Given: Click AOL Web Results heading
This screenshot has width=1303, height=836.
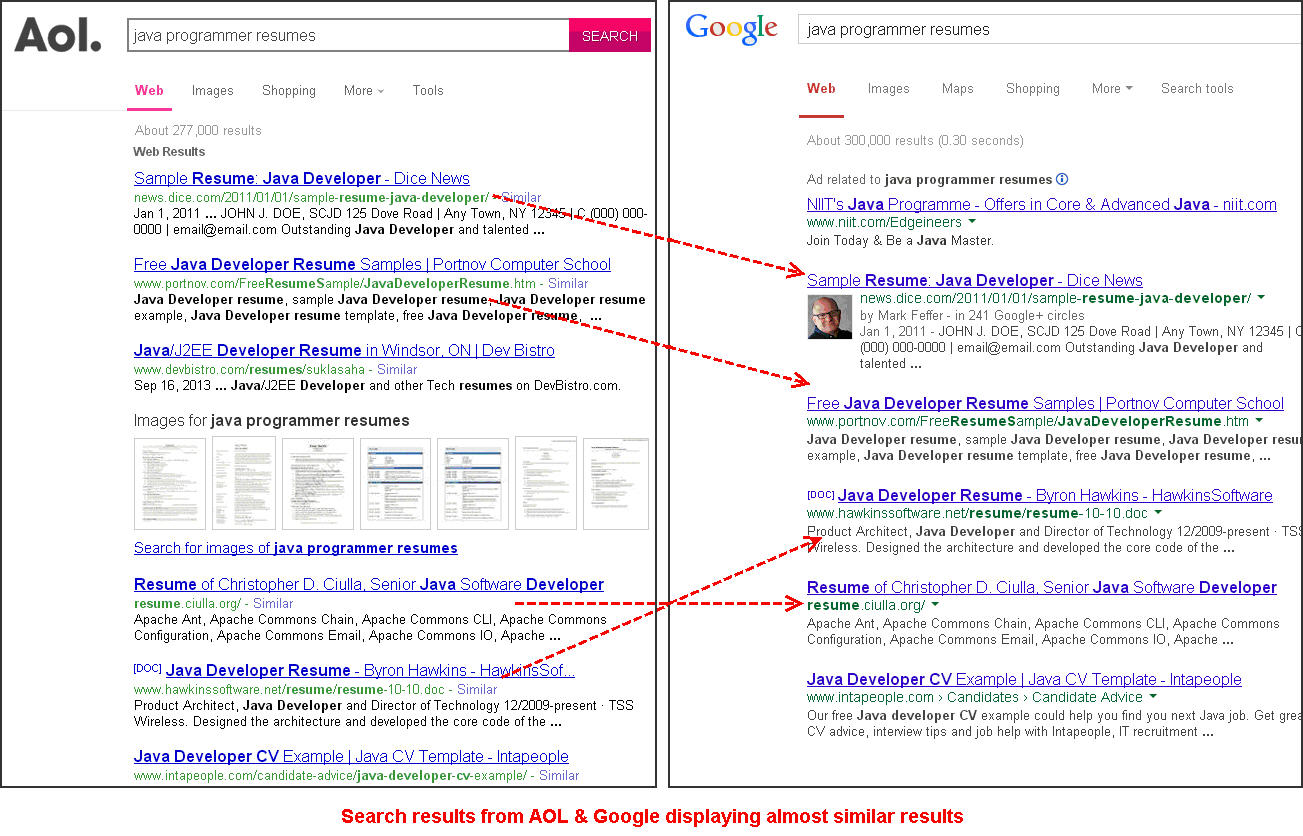Looking at the screenshot, I should pyautogui.click(x=169, y=152).
